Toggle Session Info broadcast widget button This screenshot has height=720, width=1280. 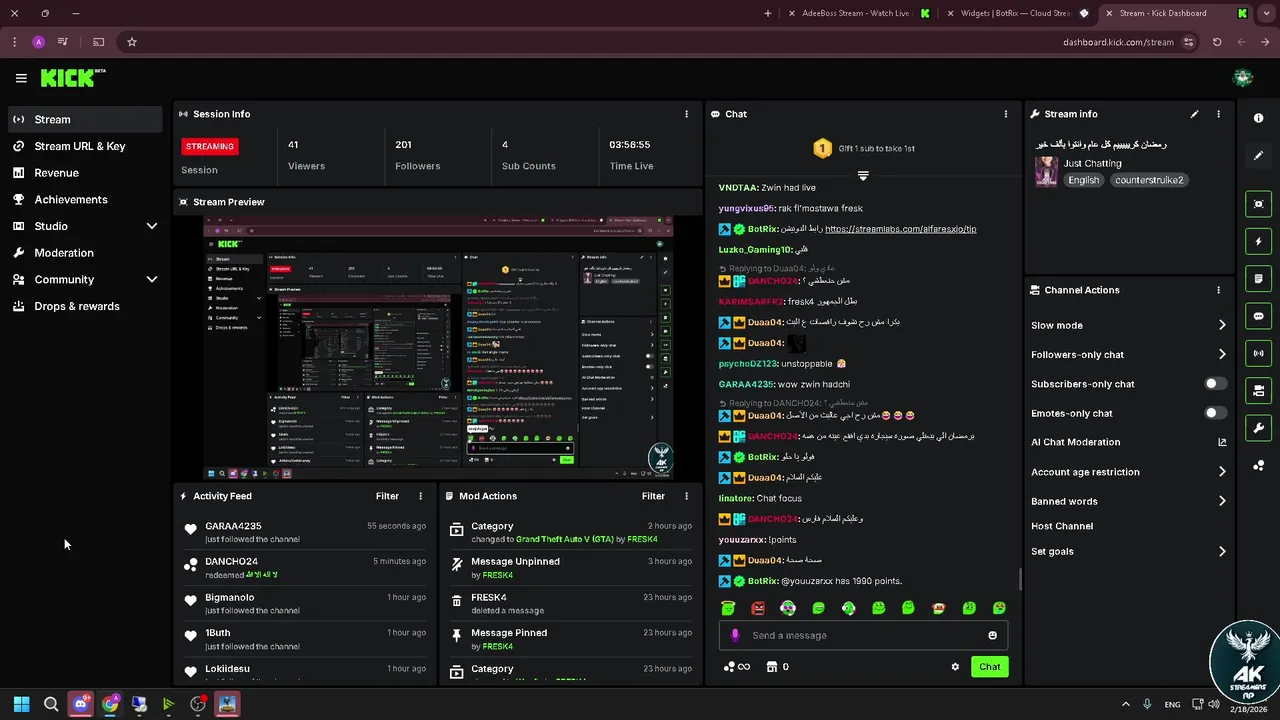click(1259, 353)
